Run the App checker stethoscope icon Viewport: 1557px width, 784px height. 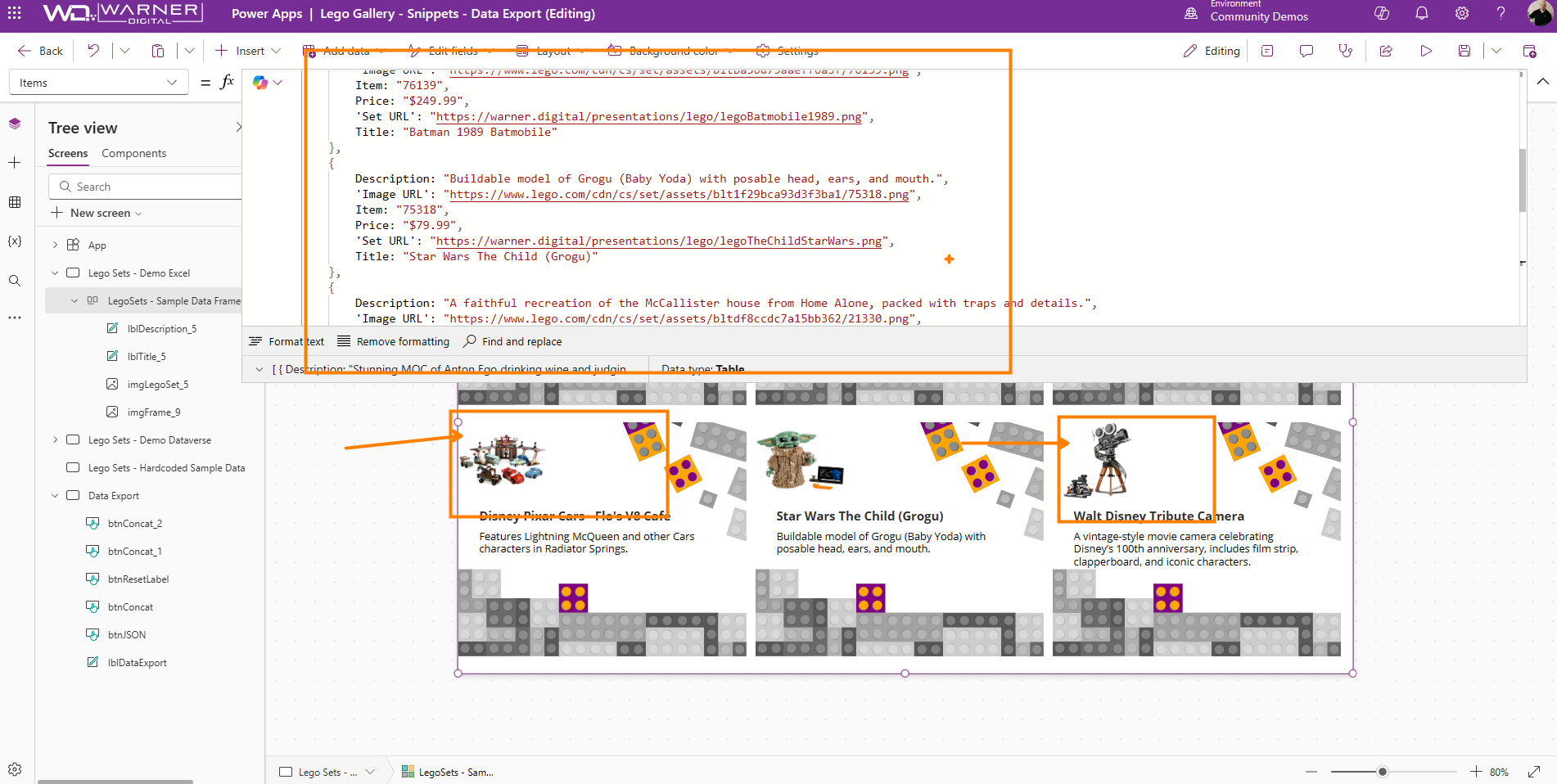pyautogui.click(x=1345, y=51)
